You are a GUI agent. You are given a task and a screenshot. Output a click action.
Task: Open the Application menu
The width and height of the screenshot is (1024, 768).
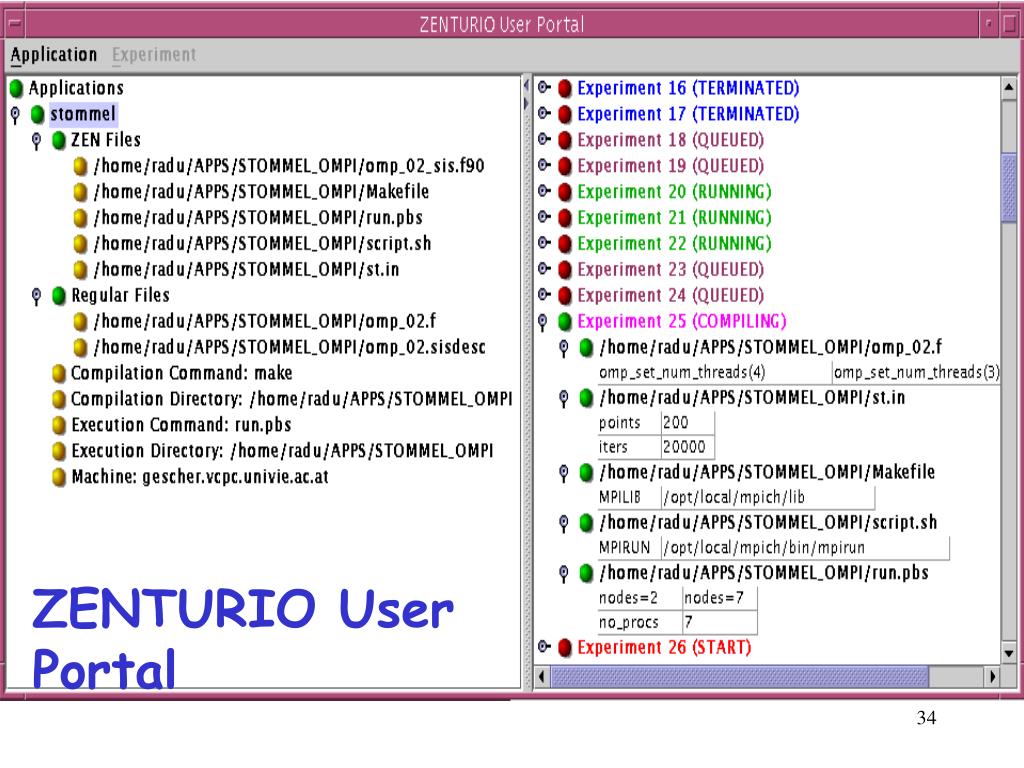[54, 55]
